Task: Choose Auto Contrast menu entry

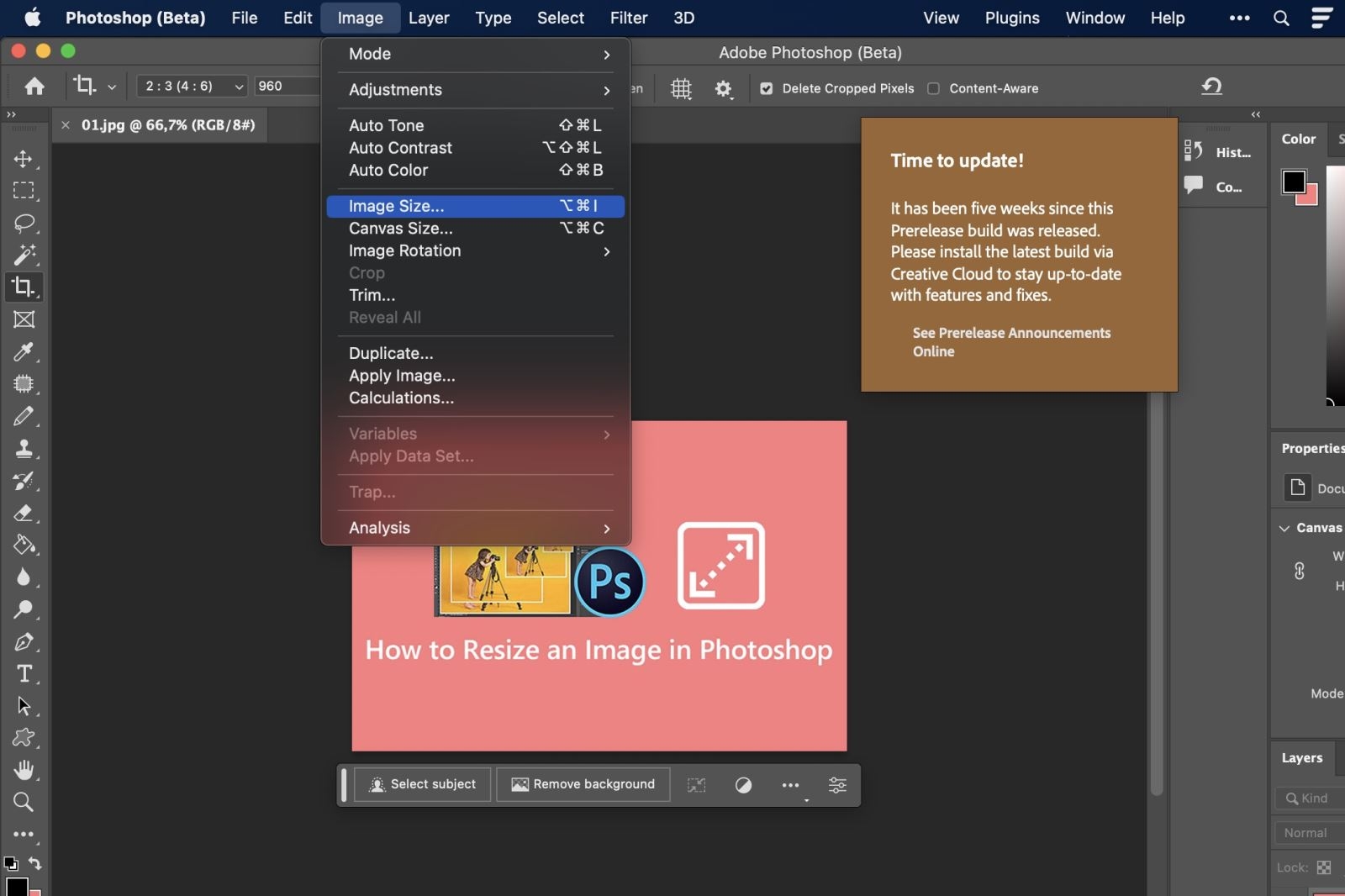Action: [x=476, y=148]
